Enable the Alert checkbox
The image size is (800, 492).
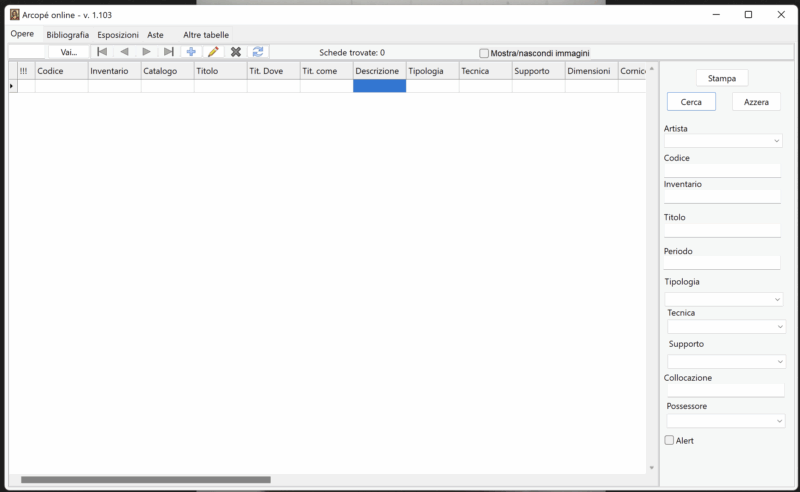tap(670, 440)
